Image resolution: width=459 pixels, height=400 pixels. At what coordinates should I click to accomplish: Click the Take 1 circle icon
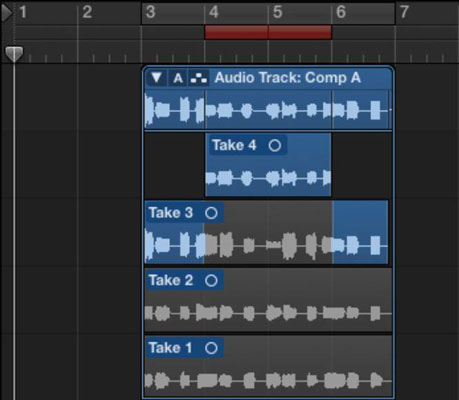(x=211, y=348)
